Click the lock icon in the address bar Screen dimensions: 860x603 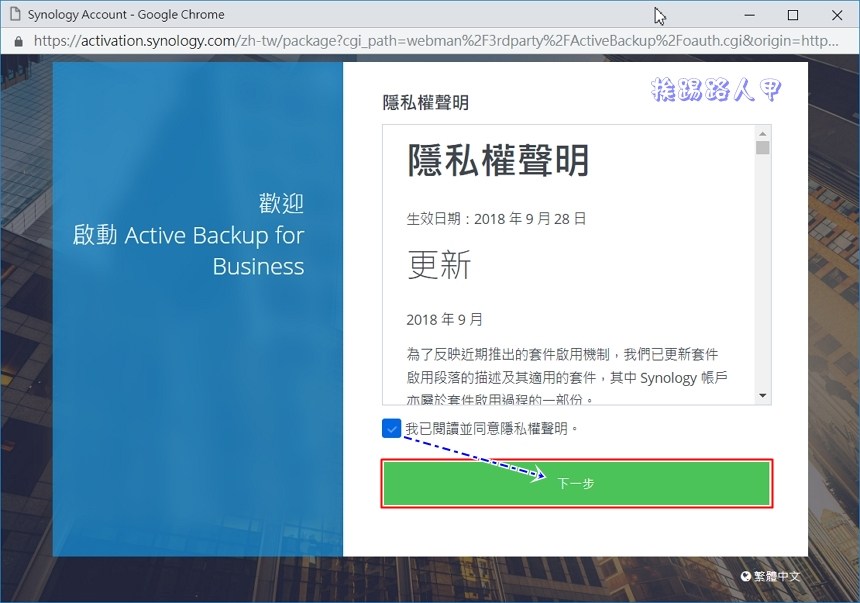(x=19, y=42)
